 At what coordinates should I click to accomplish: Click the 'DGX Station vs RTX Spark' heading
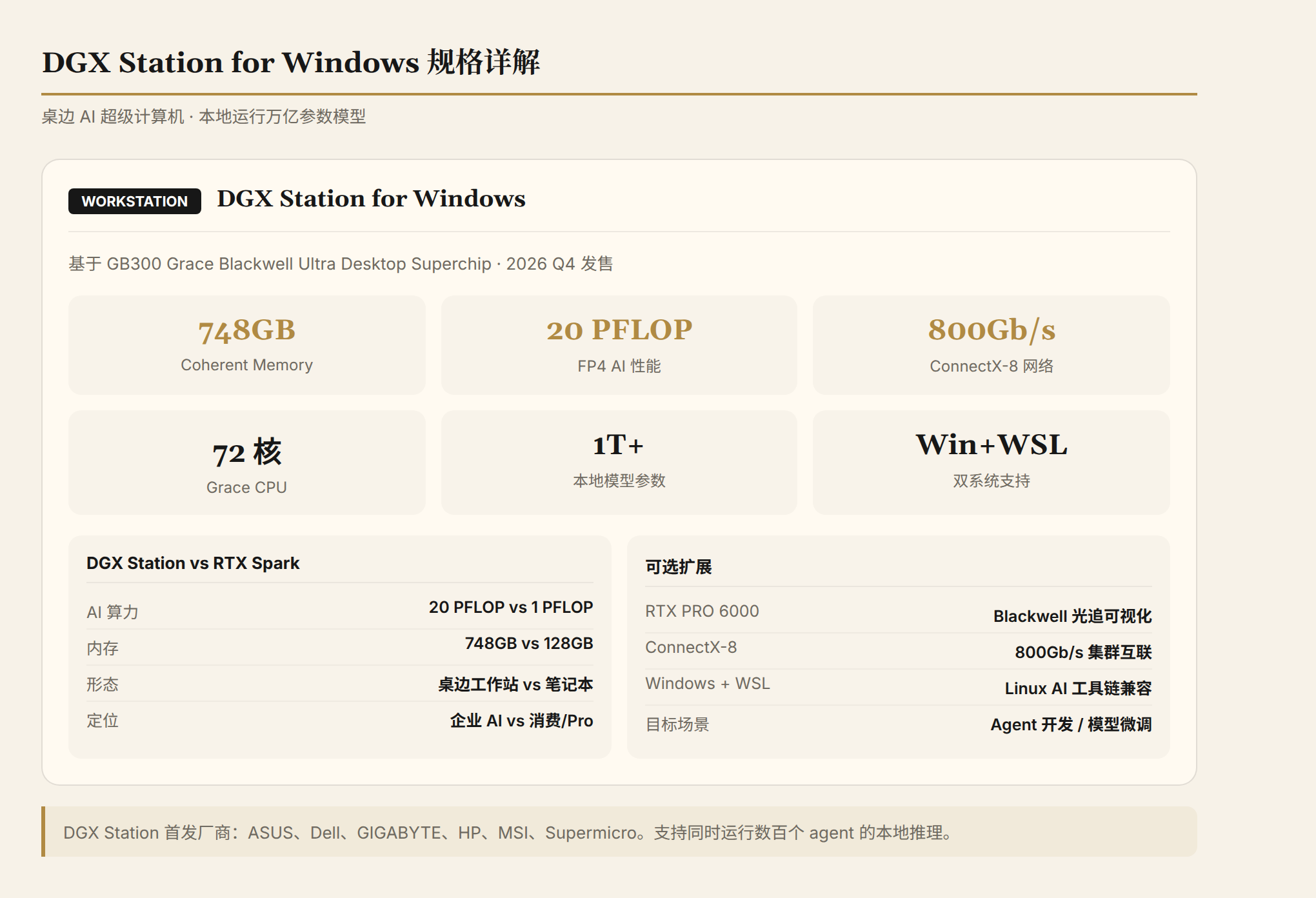pos(193,563)
